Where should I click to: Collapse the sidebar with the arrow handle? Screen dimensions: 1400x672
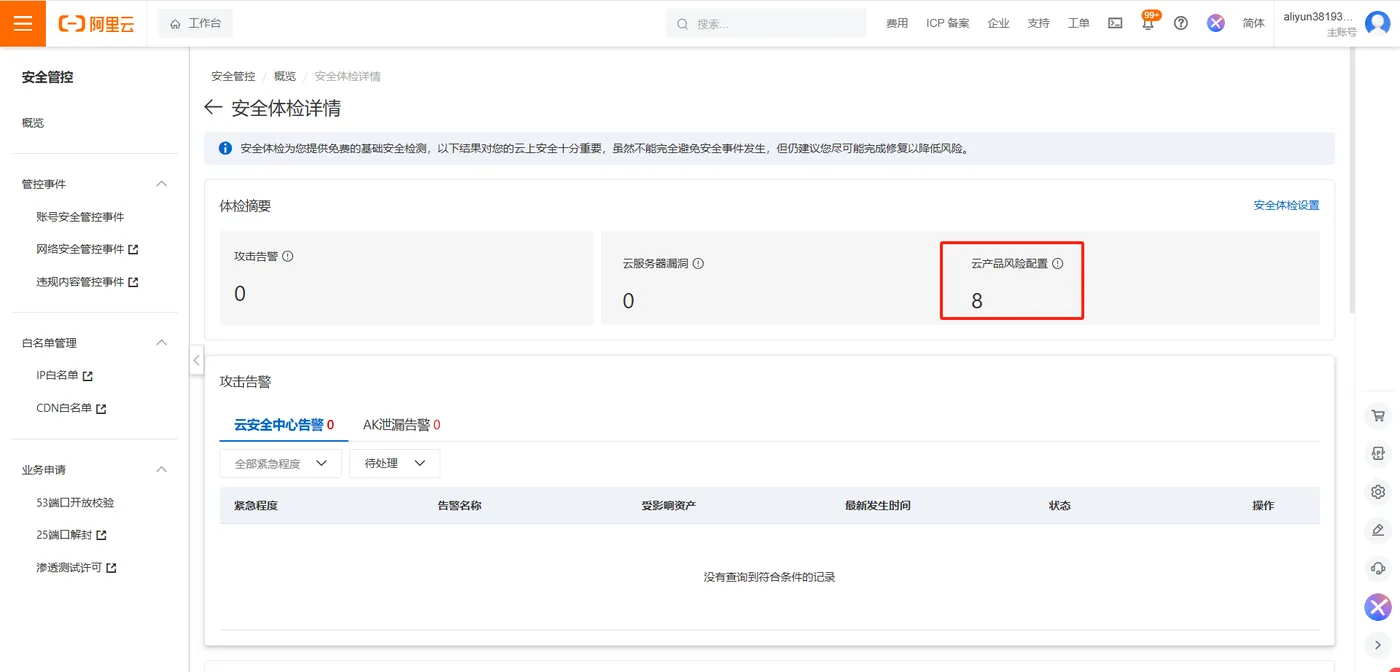pyautogui.click(x=197, y=360)
